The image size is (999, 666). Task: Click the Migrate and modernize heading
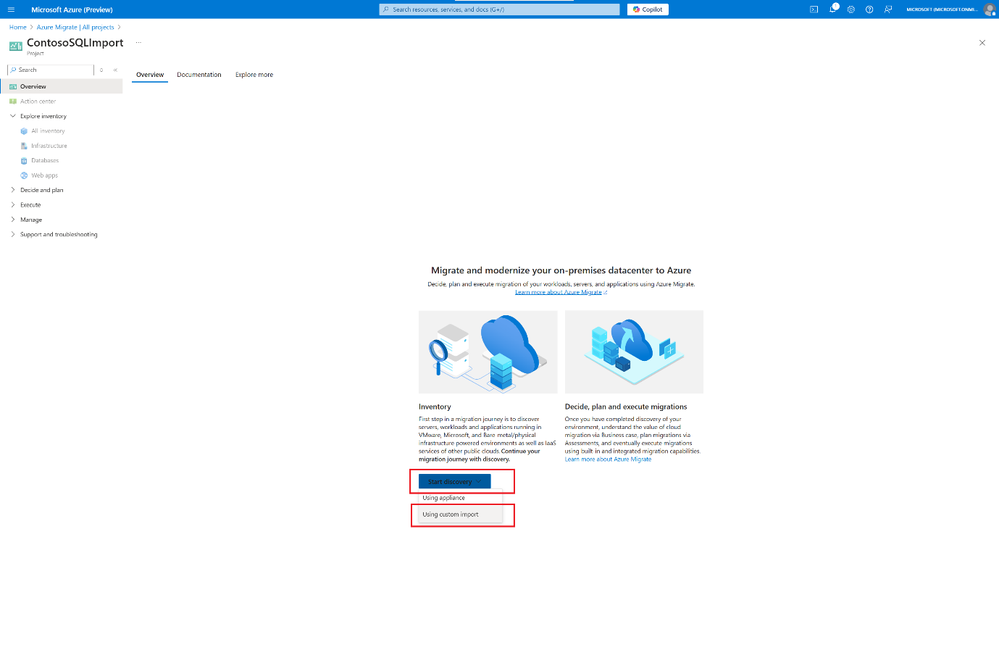(x=561, y=270)
